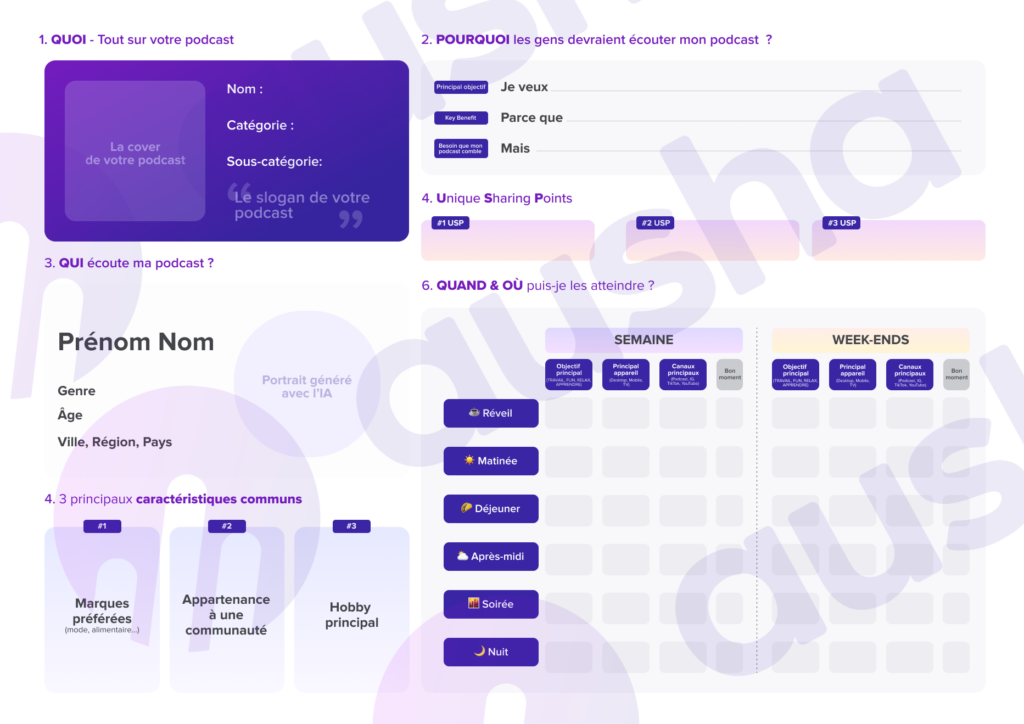Click the Hobby principal card
This screenshot has height=724, width=1024.
click(x=351, y=609)
